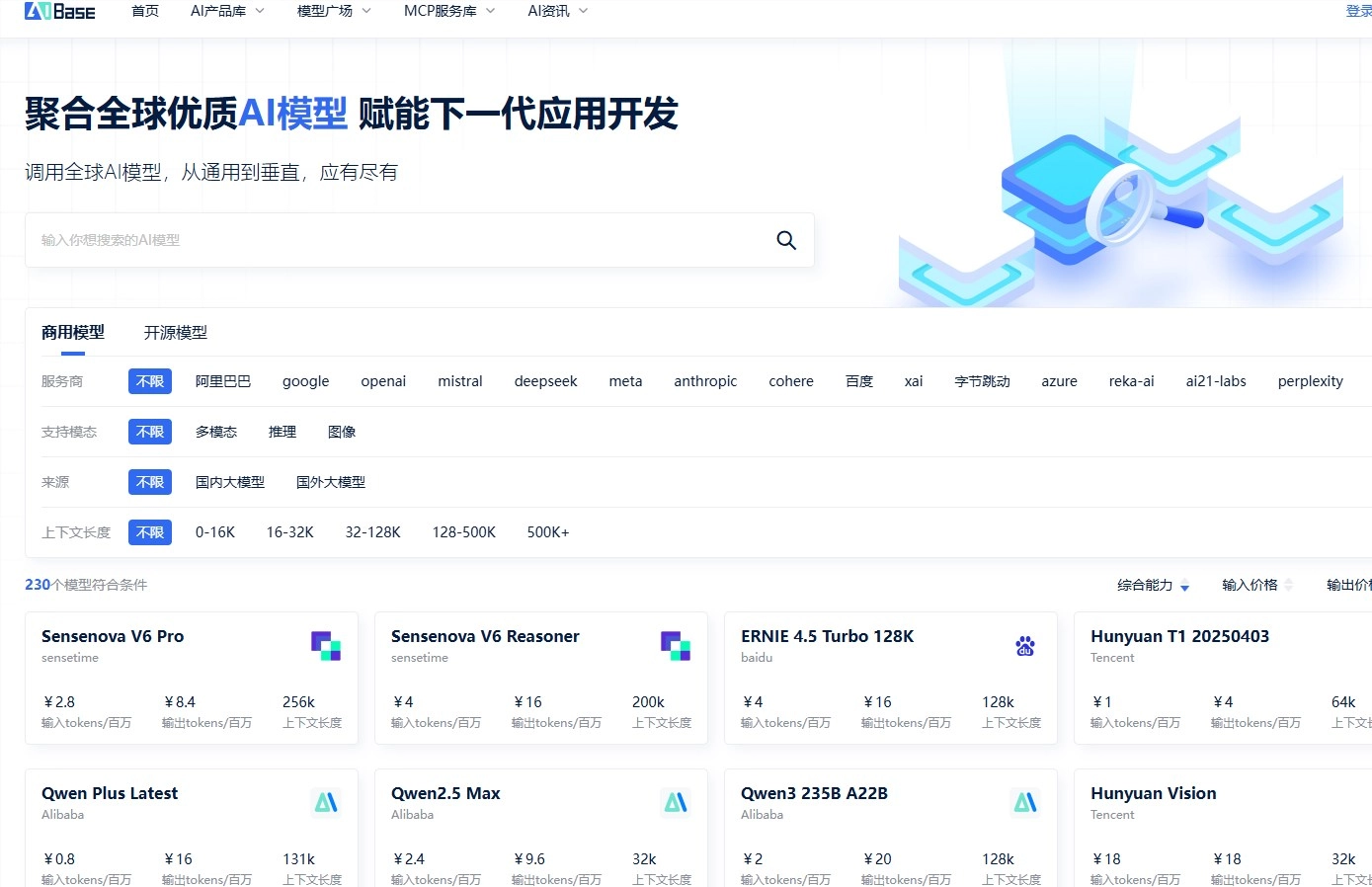
Task: Filter provider by deepseek
Action: [x=545, y=381]
